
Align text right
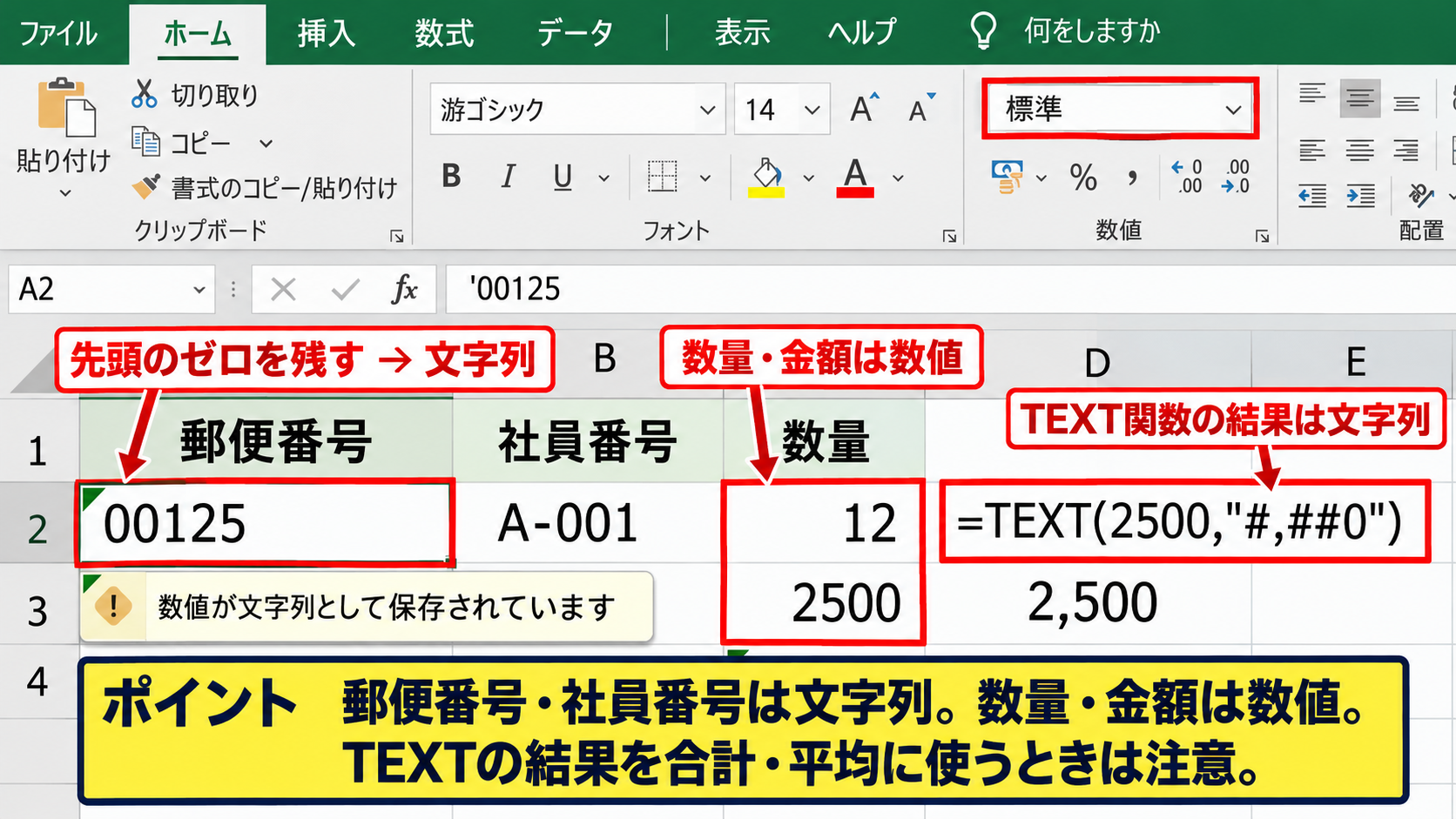pyautogui.click(x=1406, y=151)
